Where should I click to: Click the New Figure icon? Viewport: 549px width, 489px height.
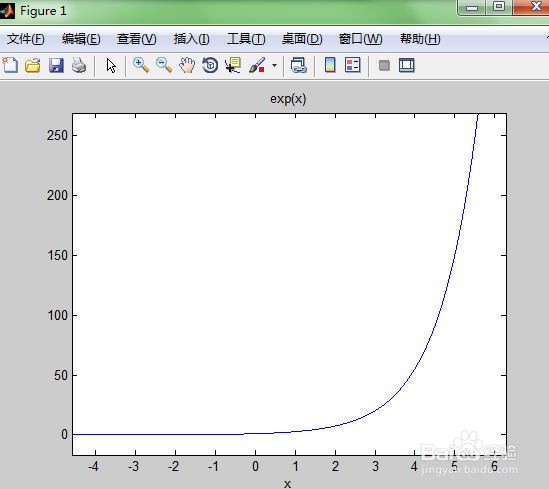click(10, 65)
